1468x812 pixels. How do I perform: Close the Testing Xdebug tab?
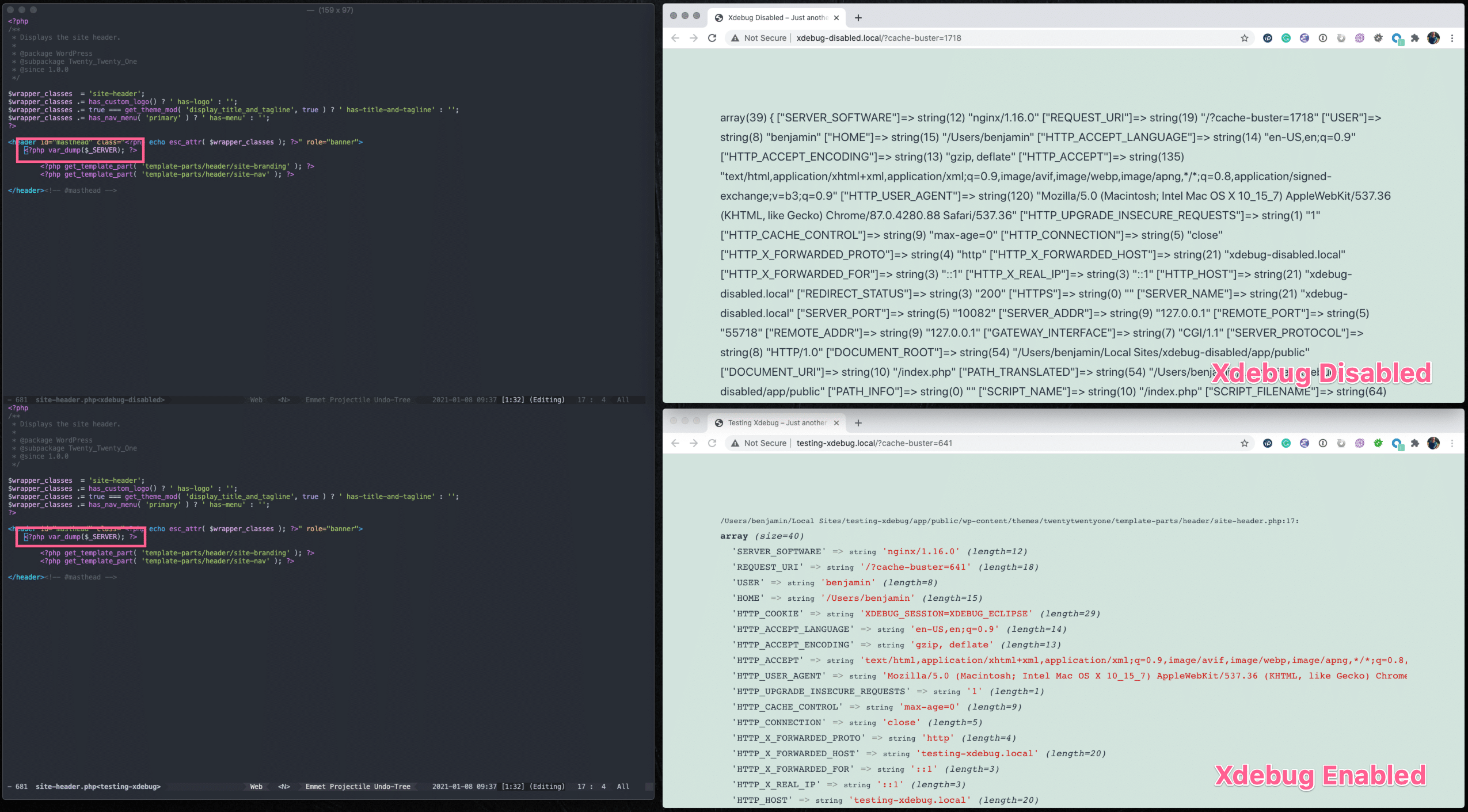[836, 423]
